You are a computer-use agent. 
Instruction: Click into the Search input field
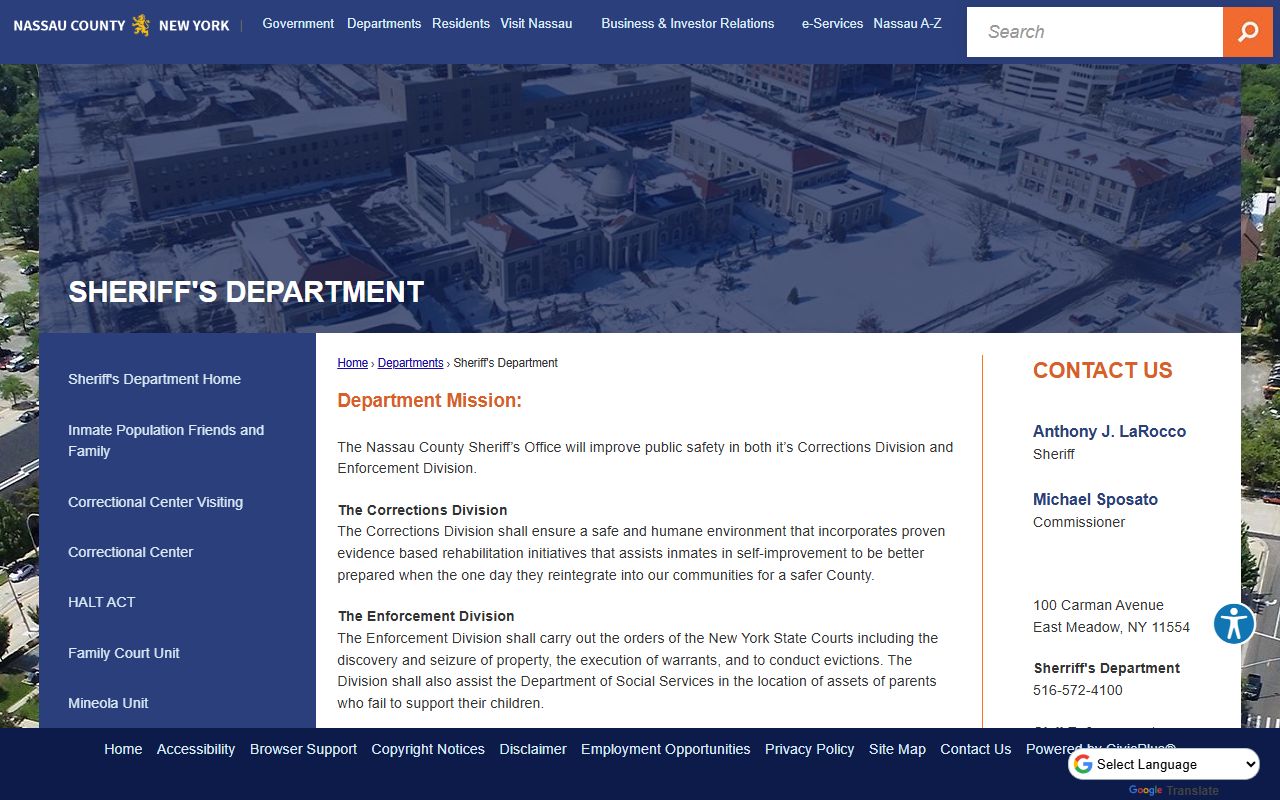click(1095, 32)
